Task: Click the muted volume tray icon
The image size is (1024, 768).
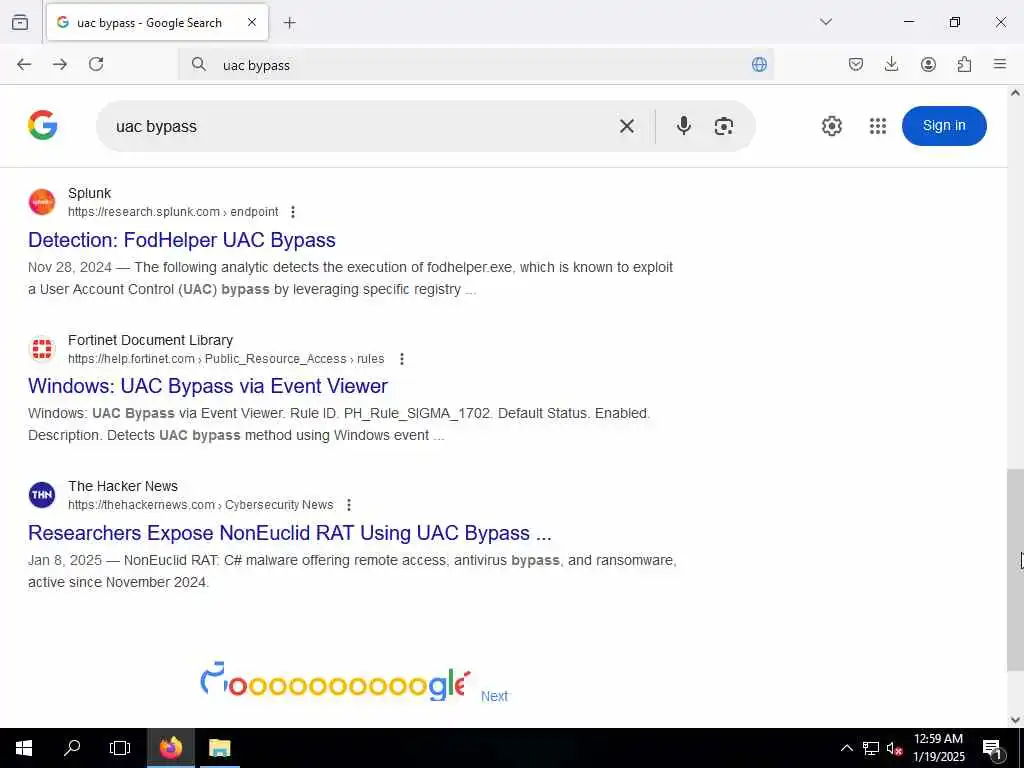Action: (895, 748)
